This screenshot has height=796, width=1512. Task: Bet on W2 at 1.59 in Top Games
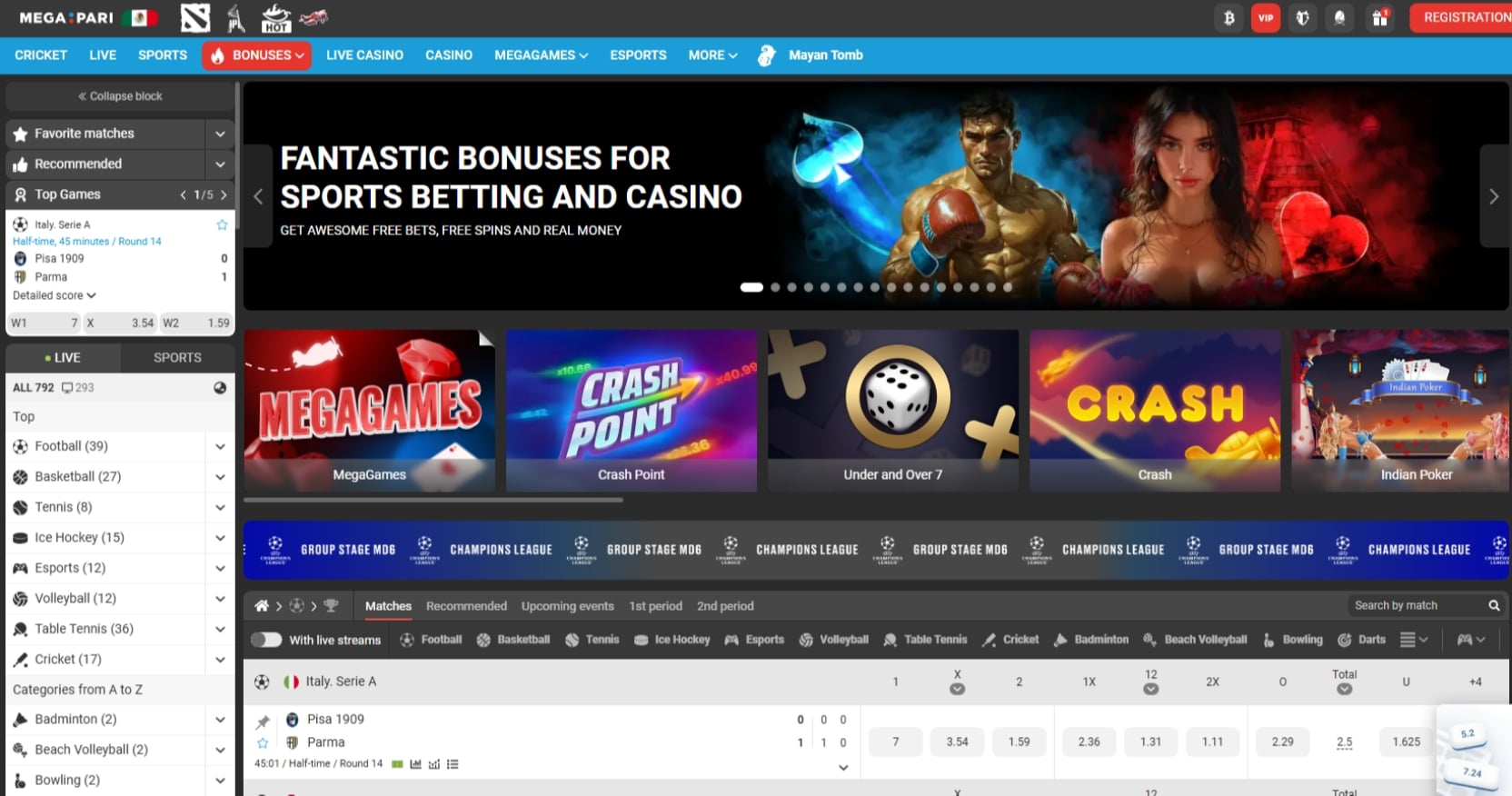click(x=195, y=323)
